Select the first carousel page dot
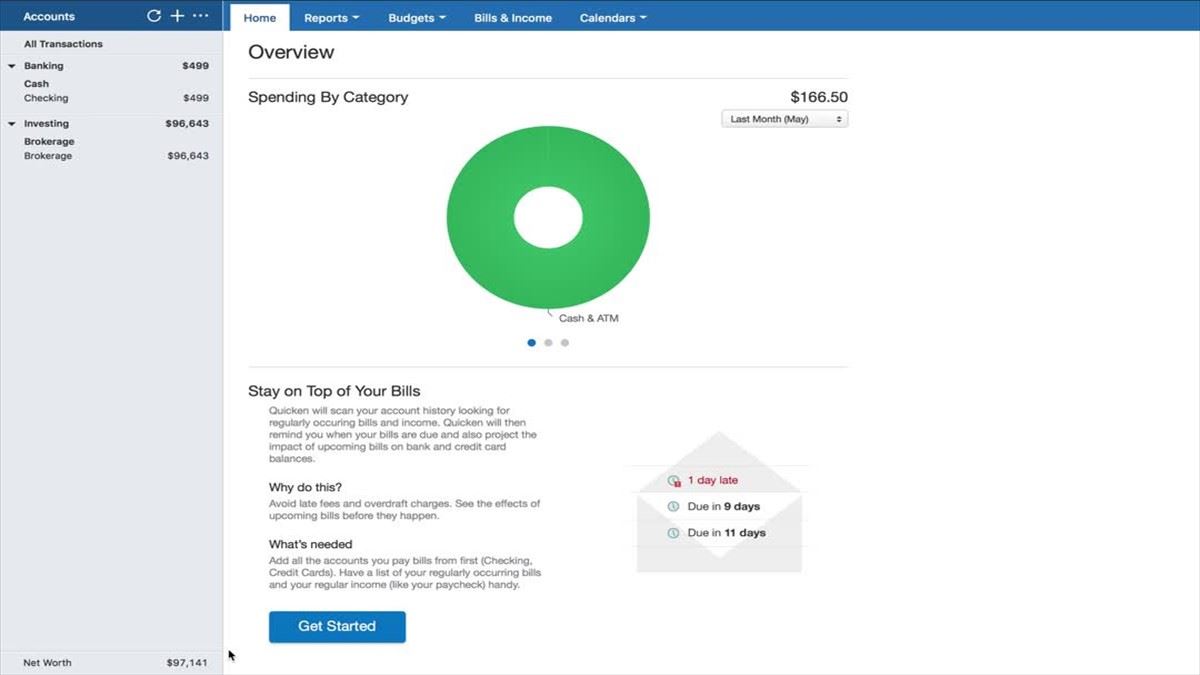Image resolution: width=1200 pixels, height=675 pixels. (531, 343)
